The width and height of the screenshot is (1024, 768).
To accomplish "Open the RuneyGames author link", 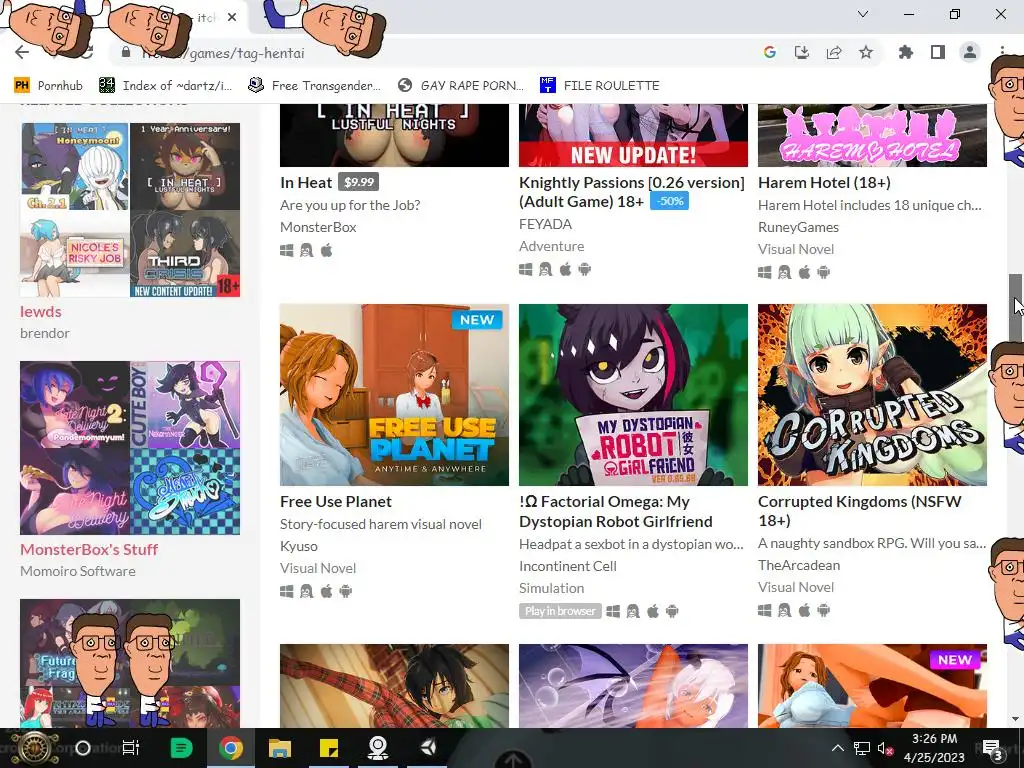I will point(798,227).
